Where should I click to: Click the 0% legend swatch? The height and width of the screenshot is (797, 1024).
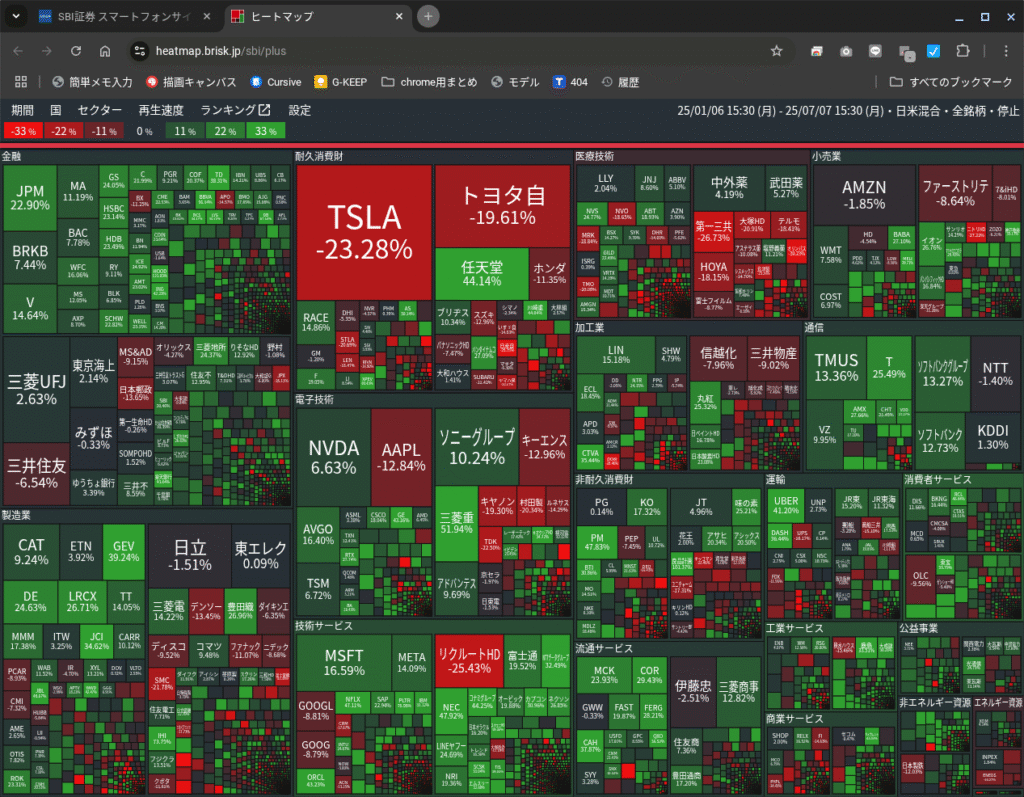click(x=144, y=131)
